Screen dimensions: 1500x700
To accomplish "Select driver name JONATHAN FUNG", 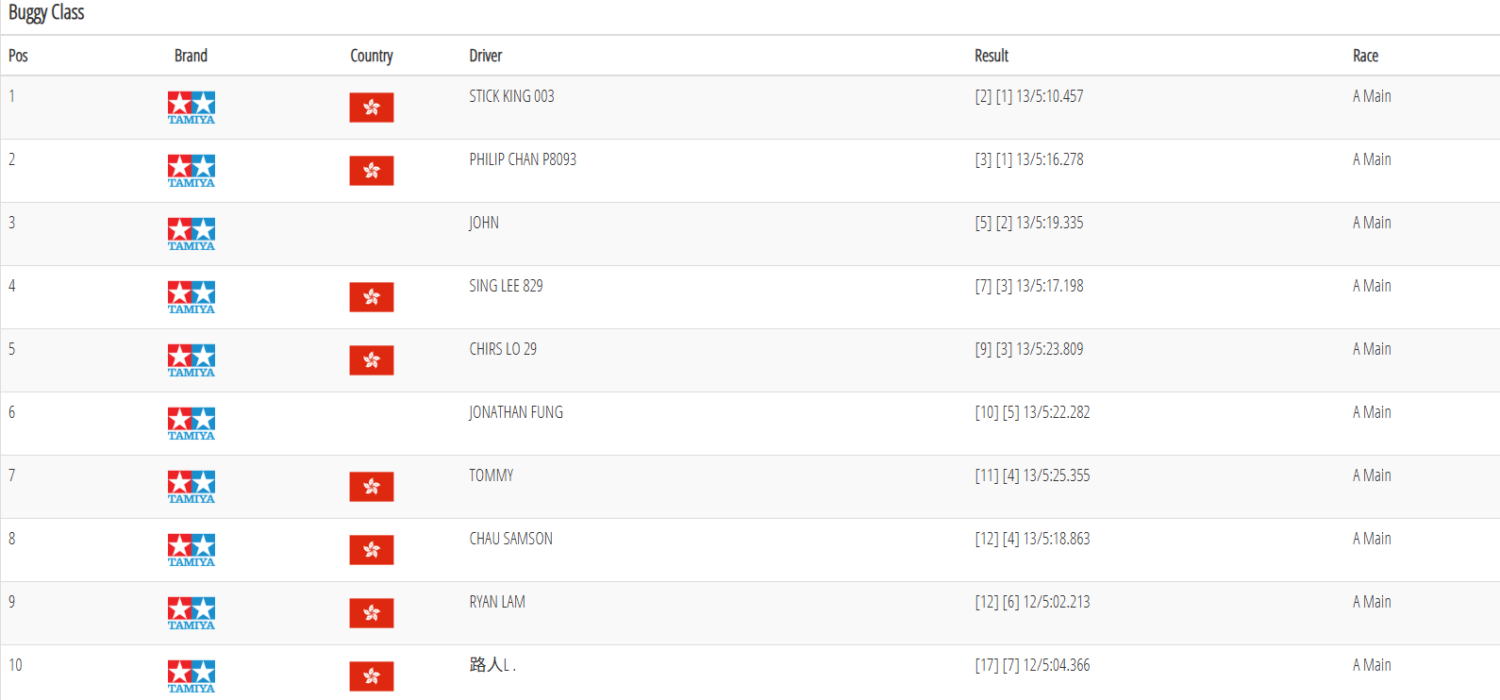I will click(516, 412).
